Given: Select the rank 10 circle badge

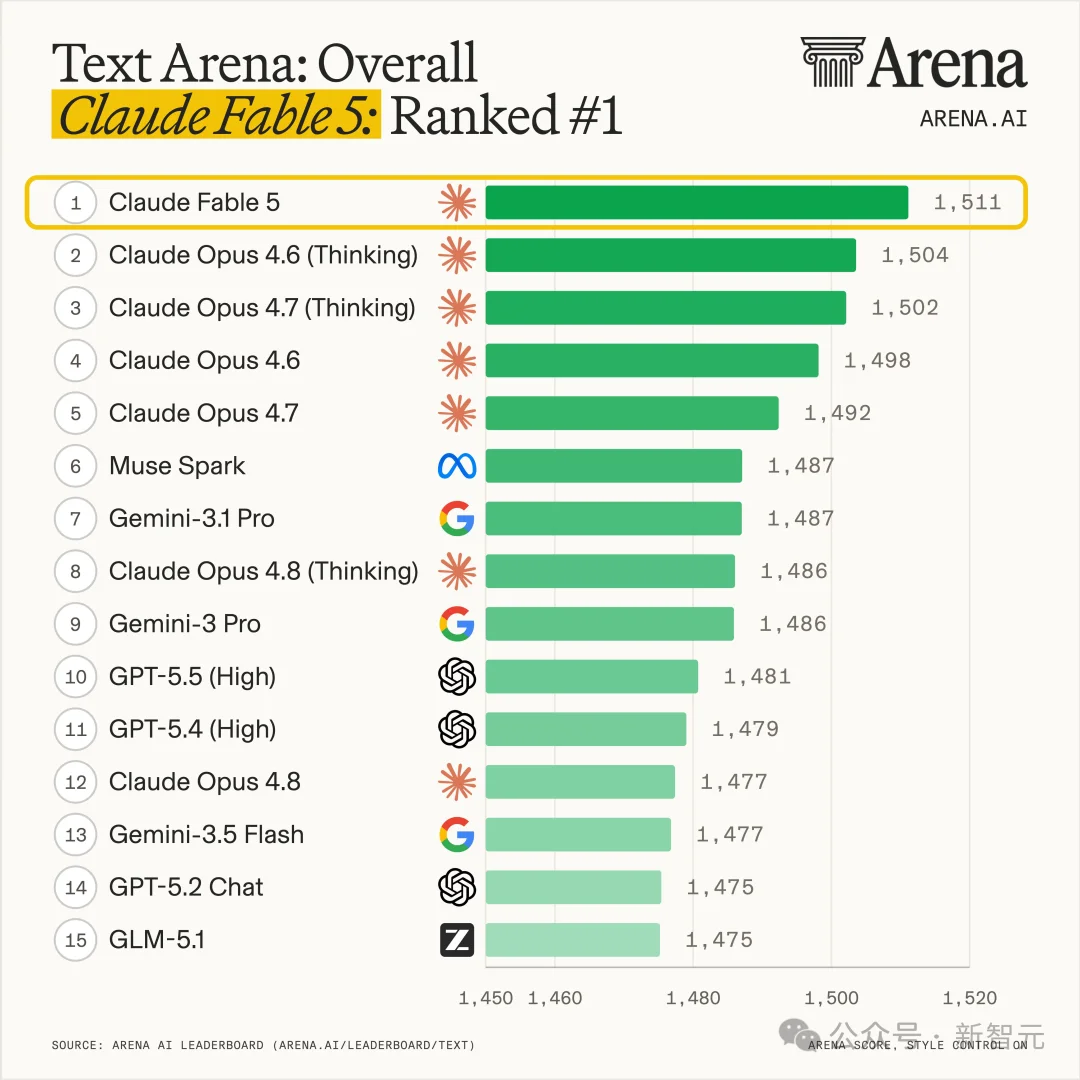Looking at the screenshot, I should [75, 676].
